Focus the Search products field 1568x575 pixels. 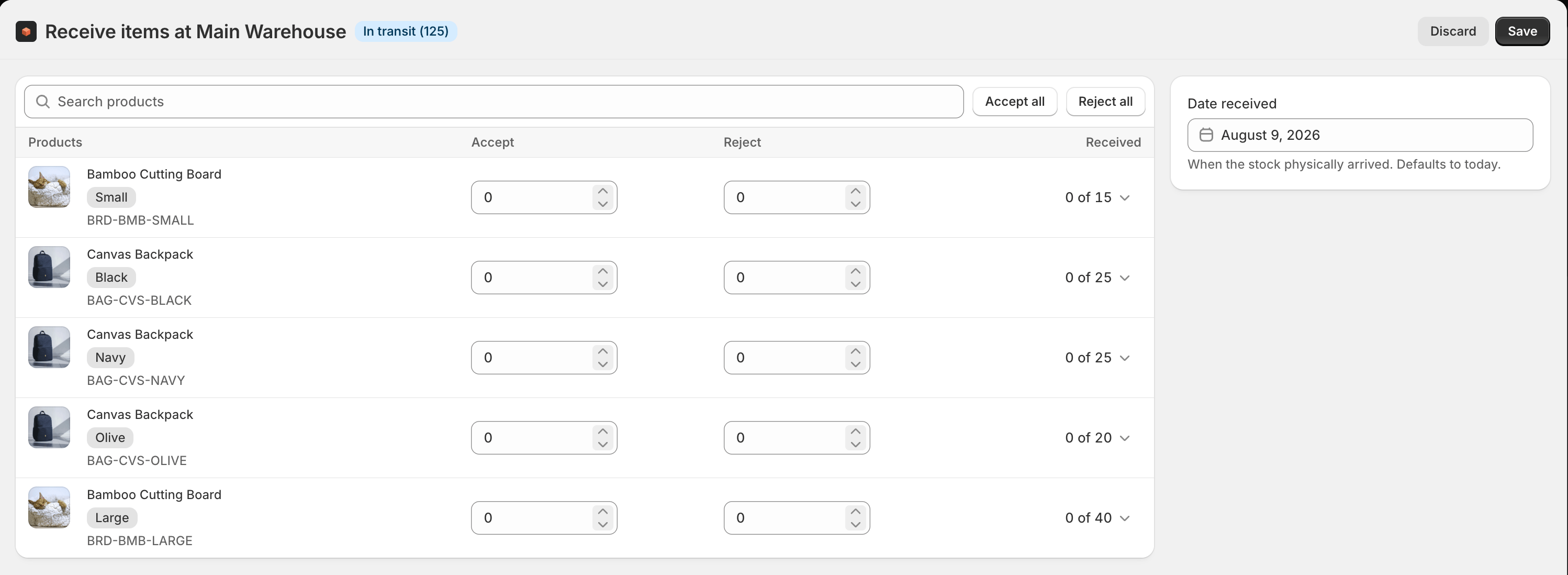tap(494, 101)
